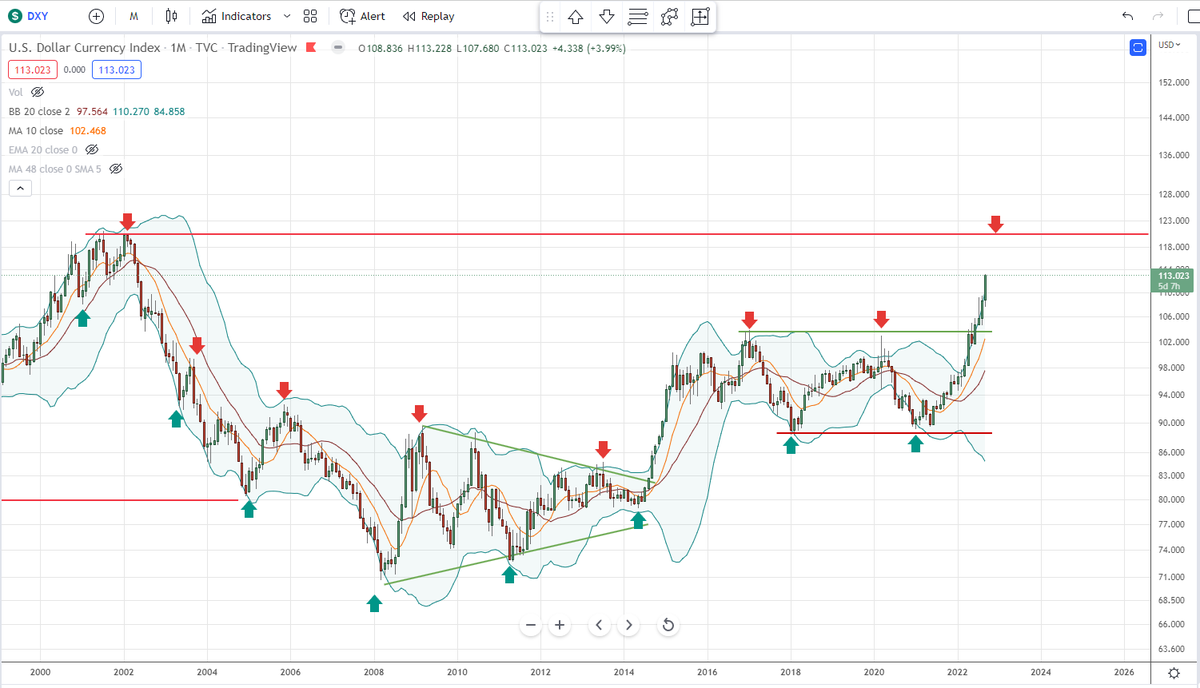The width and height of the screenshot is (1200, 688).
Task: Reset chart view with circular arrow
Action: (668, 625)
